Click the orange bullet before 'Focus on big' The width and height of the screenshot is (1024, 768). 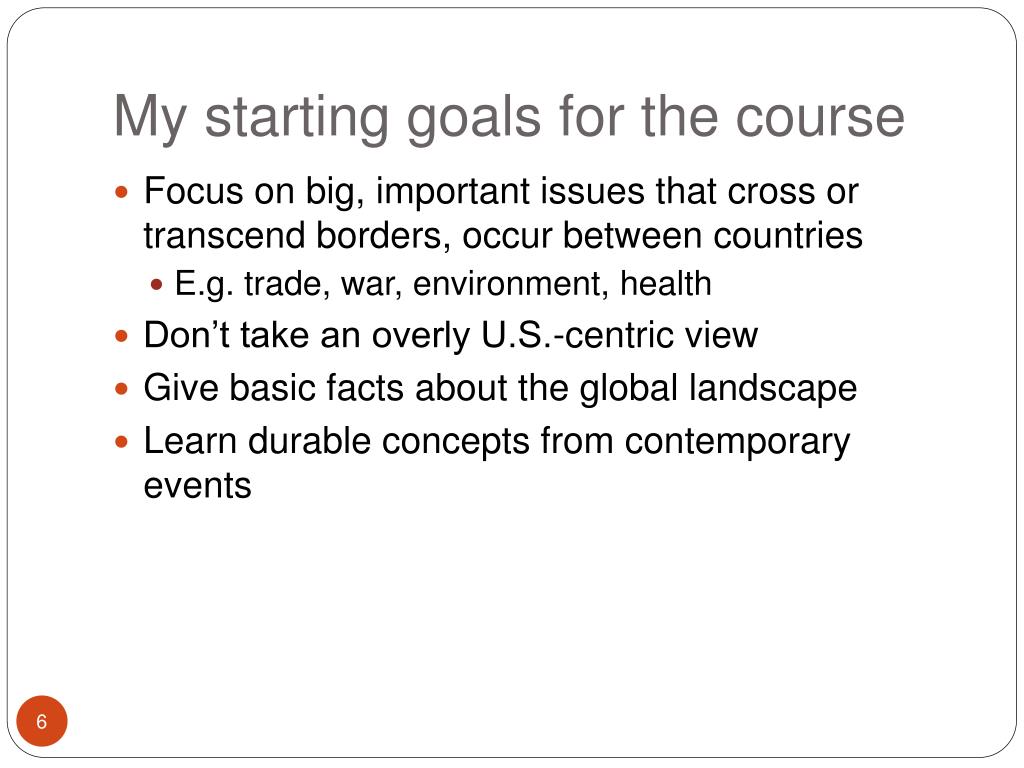pos(121,193)
